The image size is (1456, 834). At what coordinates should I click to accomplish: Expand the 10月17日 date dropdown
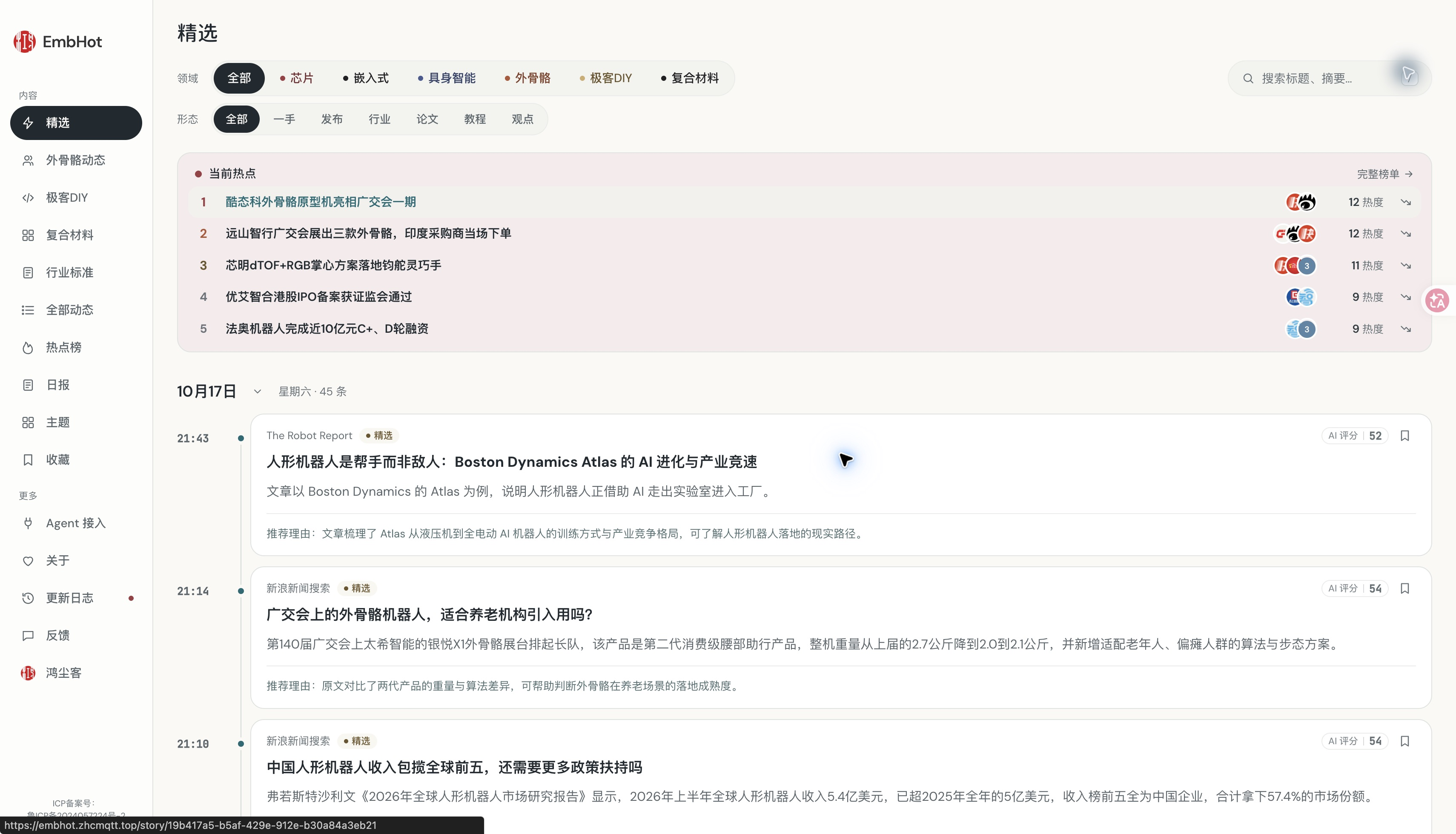coord(257,391)
